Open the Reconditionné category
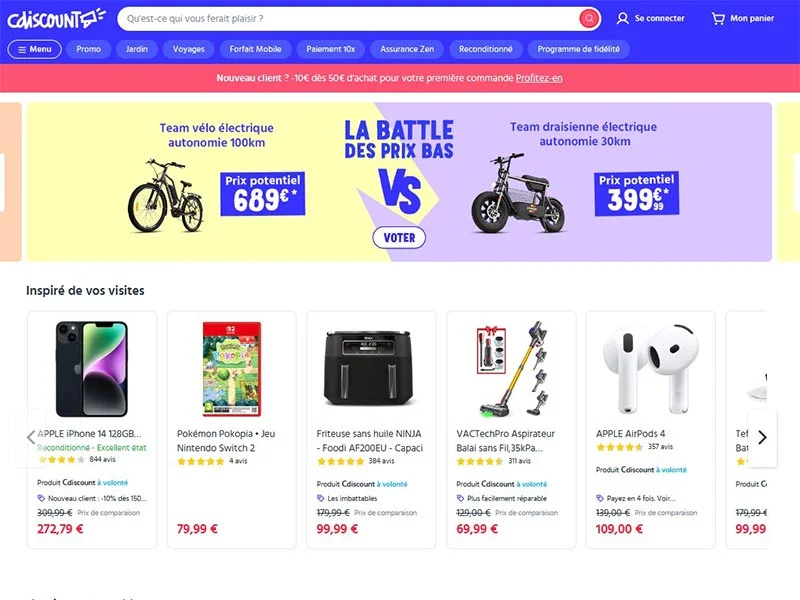800x600 pixels. coord(485,49)
